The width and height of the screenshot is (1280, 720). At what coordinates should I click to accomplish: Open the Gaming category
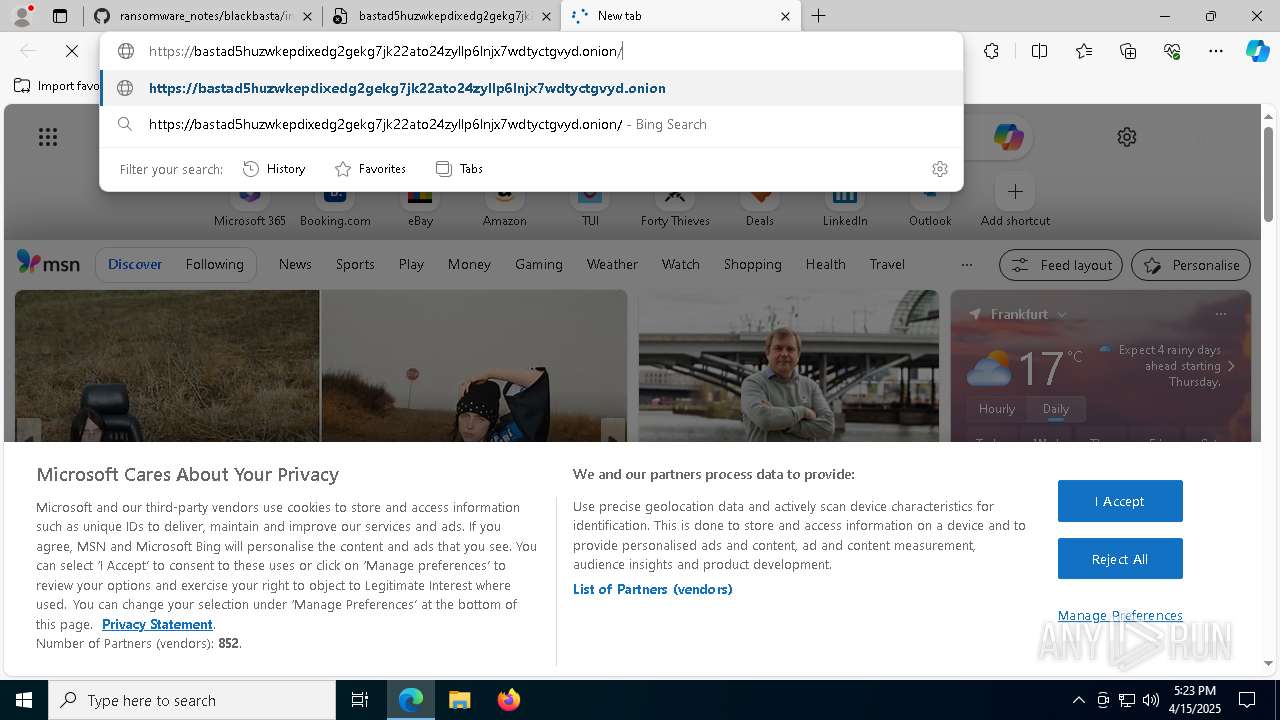(x=539, y=264)
